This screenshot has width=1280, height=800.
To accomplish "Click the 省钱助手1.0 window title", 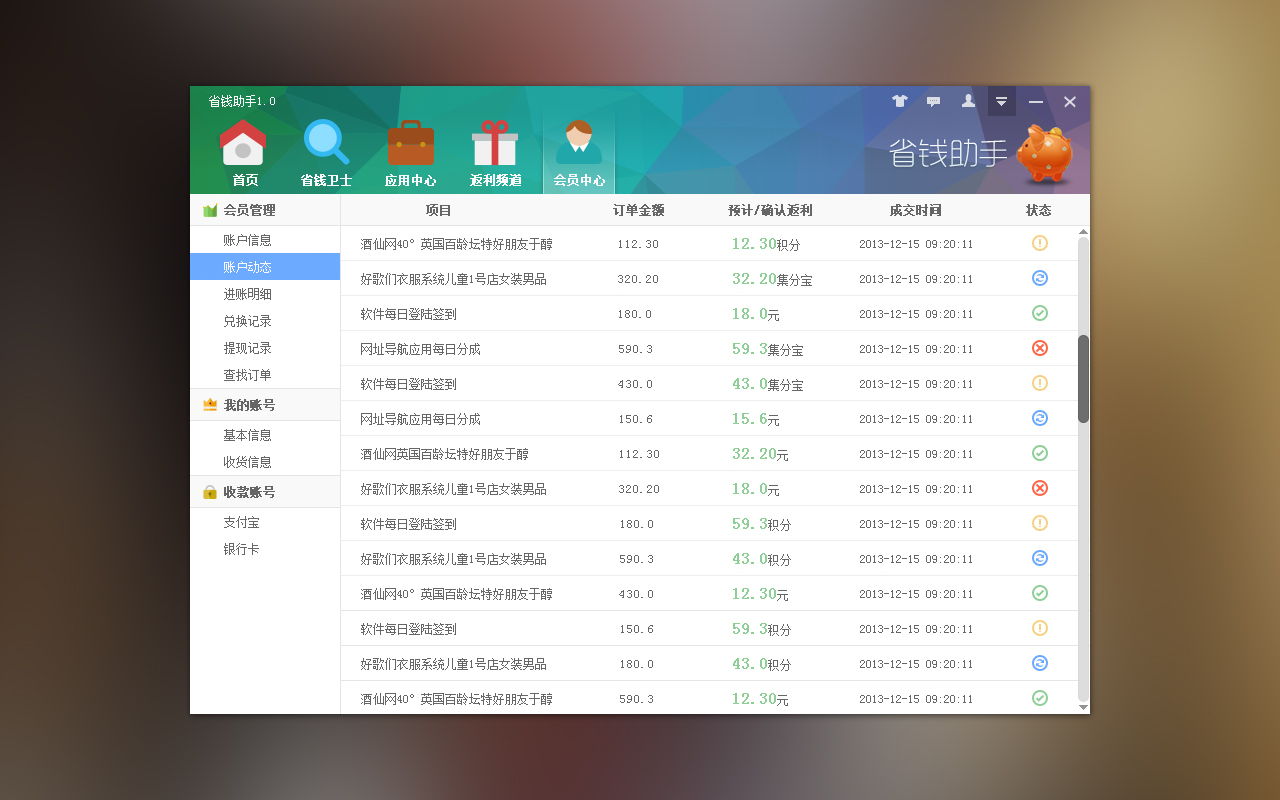I will click(x=242, y=101).
